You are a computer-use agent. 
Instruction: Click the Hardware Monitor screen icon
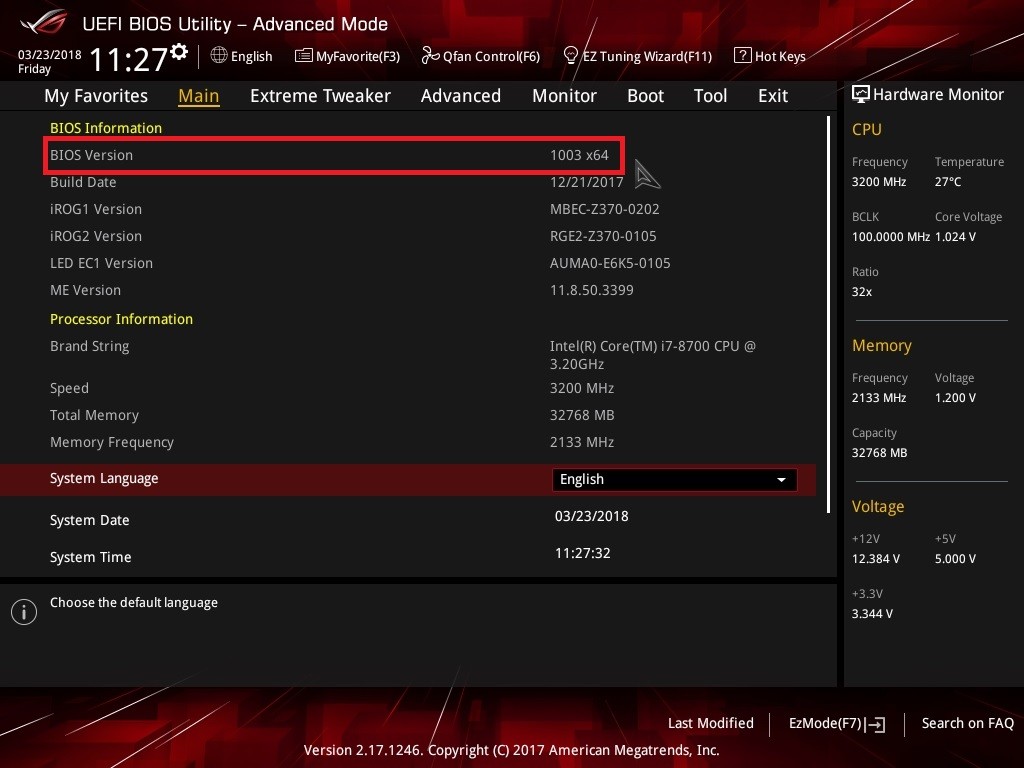click(x=861, y=94)
